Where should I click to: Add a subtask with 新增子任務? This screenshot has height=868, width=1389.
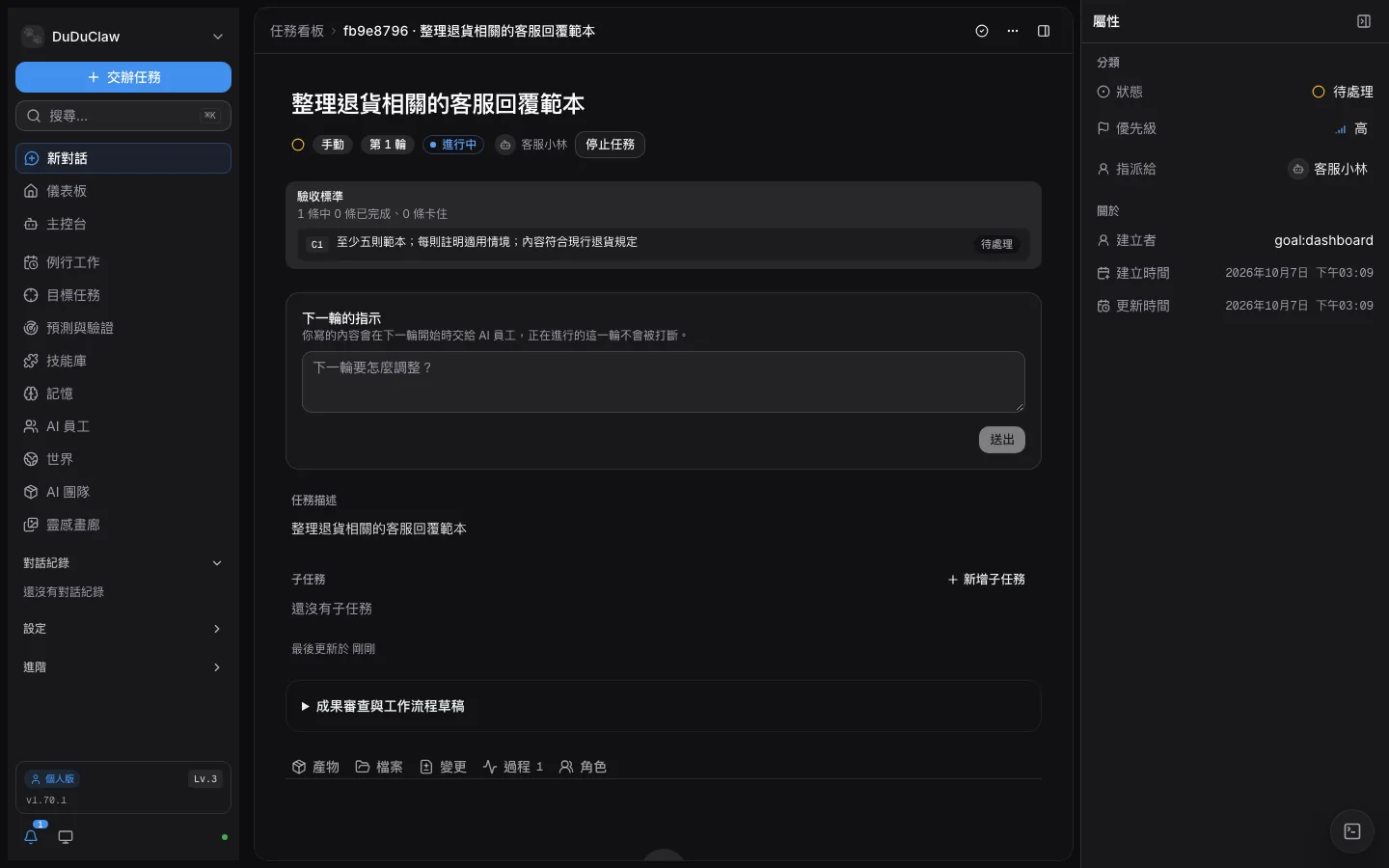[x=986, y=580]
